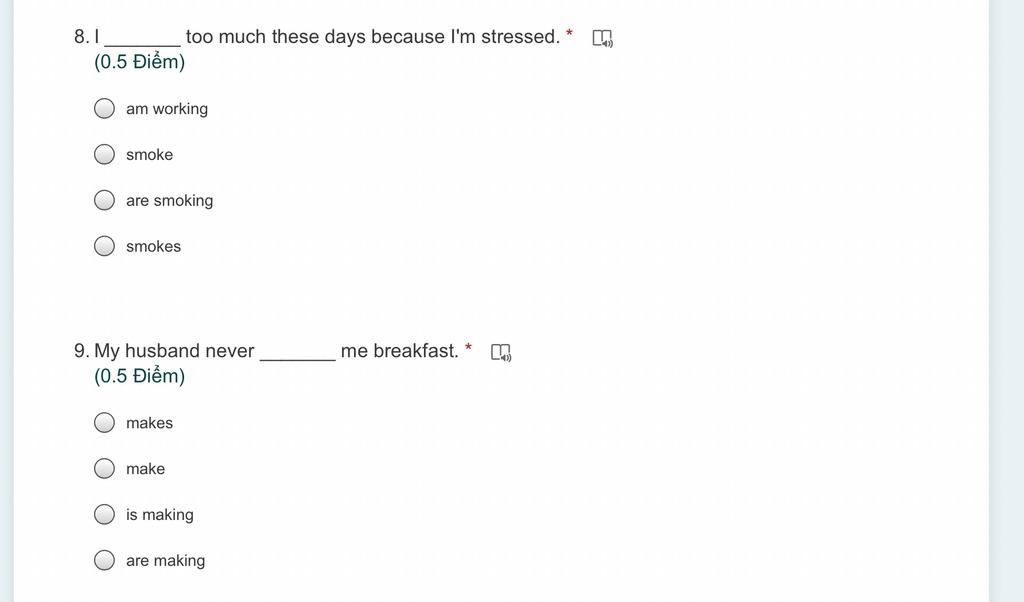The image size is (1024, 602).
Task: Click the question 8 sentence text
Action: click(x=323, y=37)
